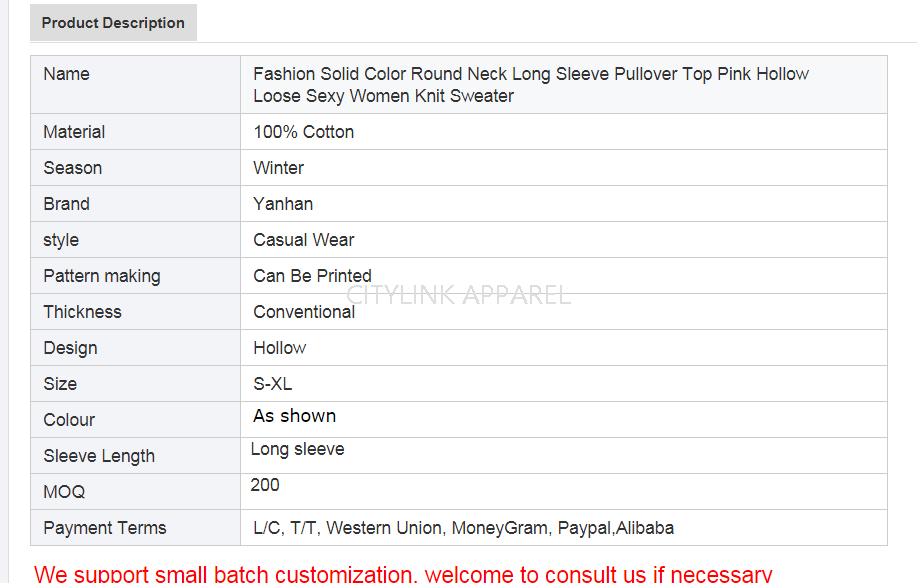Click the payment methods list with Paypal
917x583 pixels.
[x=463, y=528]
